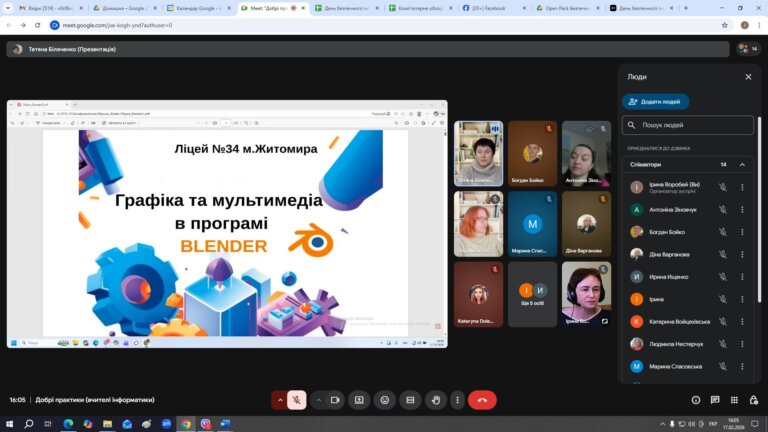This screenshot has height=432, width=768.
Task: Open Zoom app from the taskbar
Action: pyautogui.click(x=166, y=424)
